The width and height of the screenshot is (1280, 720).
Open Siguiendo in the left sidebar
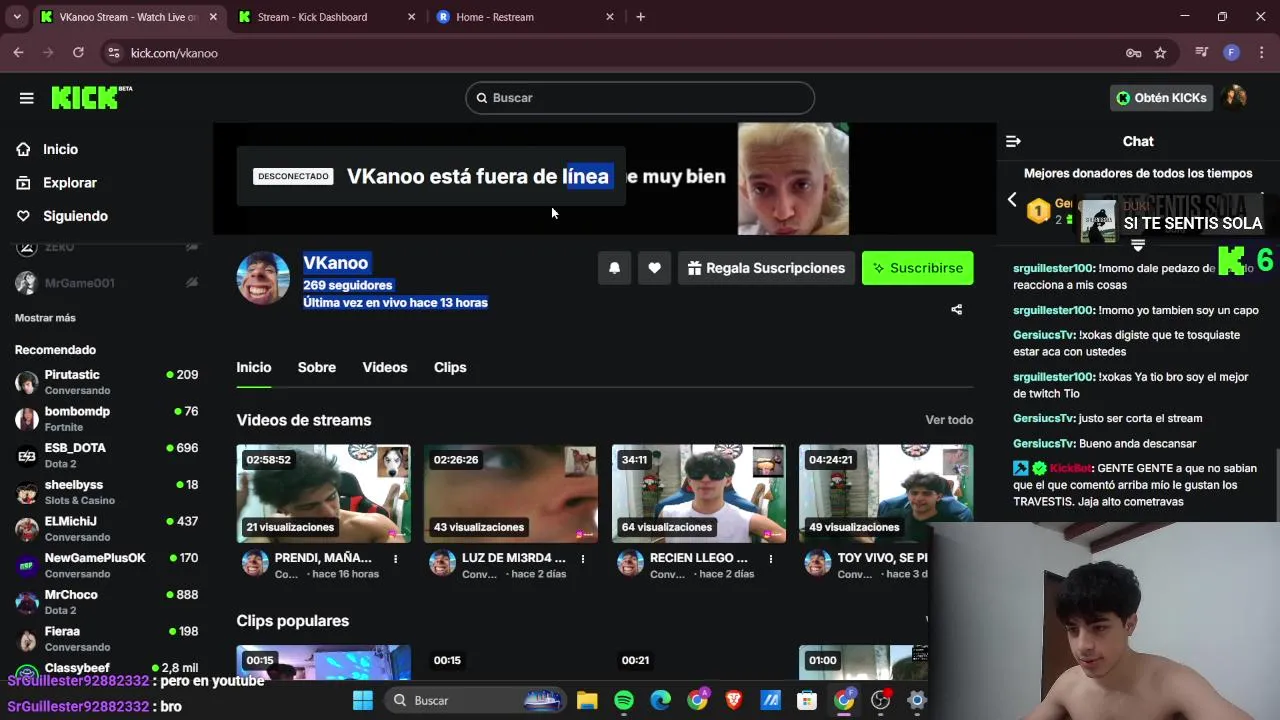click(x=75, y=216)
